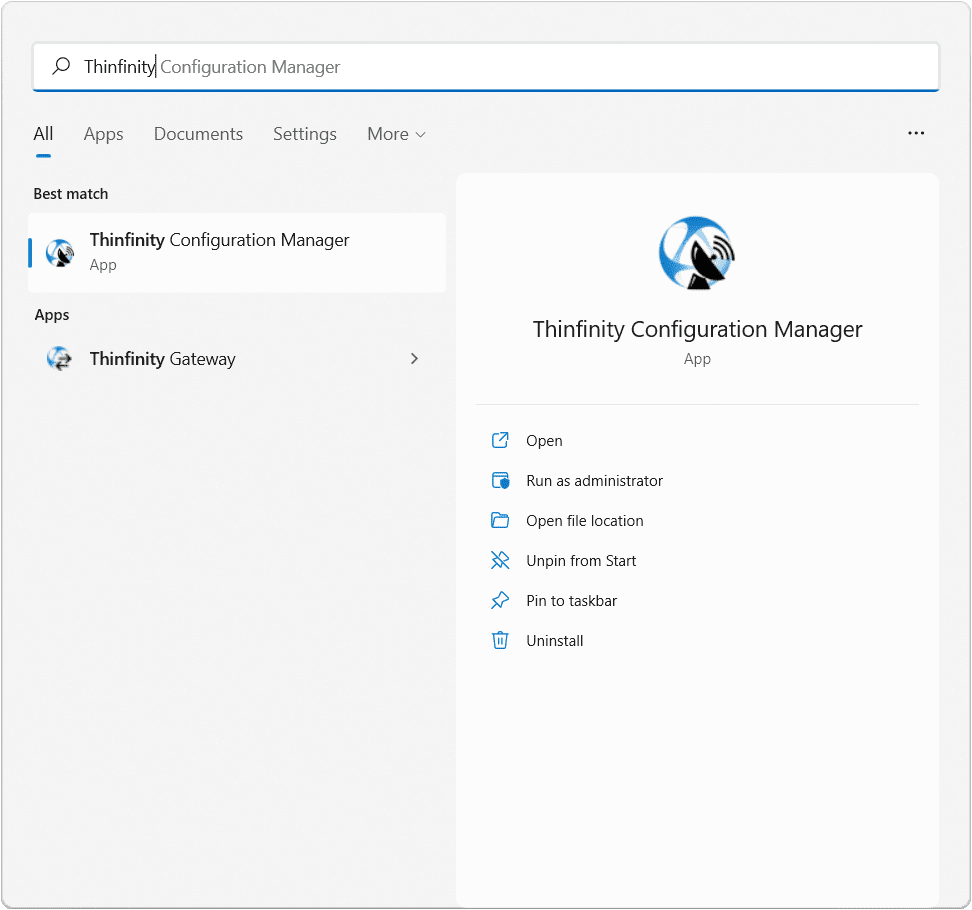Switch to the Apps search tab
Image resolution: width=972 pixels, height=910 pixels.
coord(104,134)
